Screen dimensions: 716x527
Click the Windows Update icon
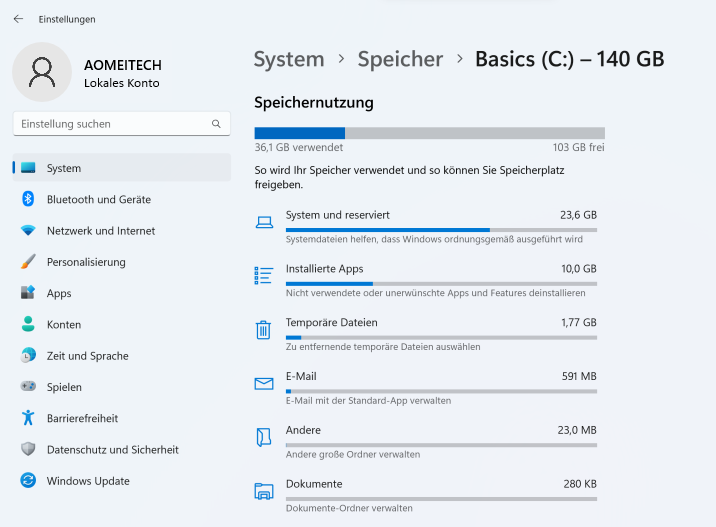pyautogui.click(x=28, y=481)
